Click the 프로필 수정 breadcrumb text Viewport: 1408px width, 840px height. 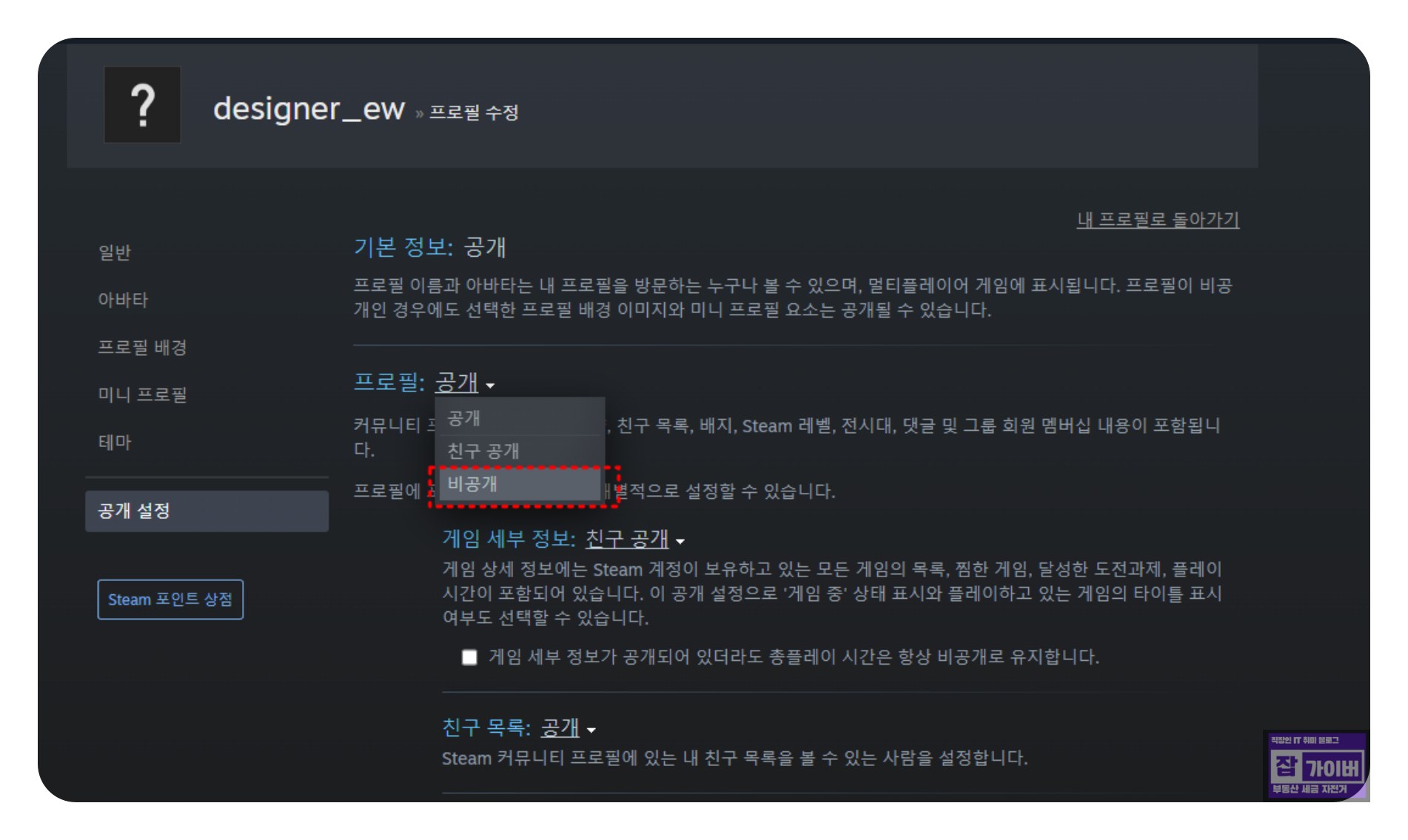point(474,112)
